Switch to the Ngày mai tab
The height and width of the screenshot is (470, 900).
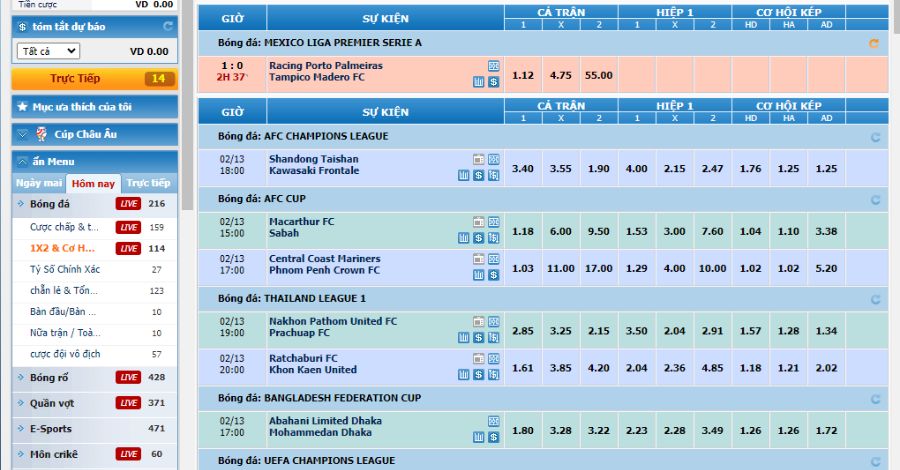coord(39,183)
